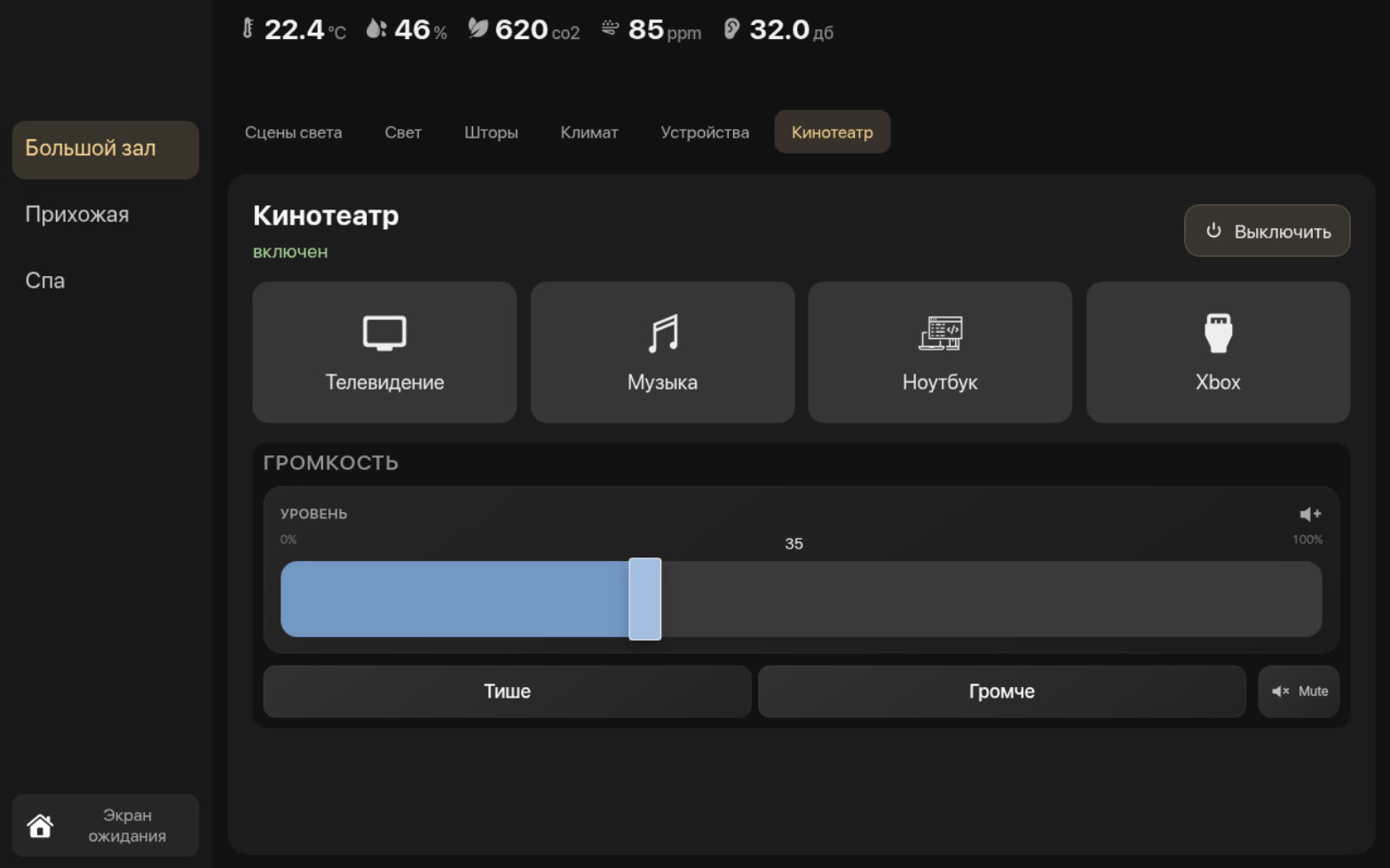This screenshot has height=868, width=1390.
Task: Click the включен status text
Action: coord(290,252)
